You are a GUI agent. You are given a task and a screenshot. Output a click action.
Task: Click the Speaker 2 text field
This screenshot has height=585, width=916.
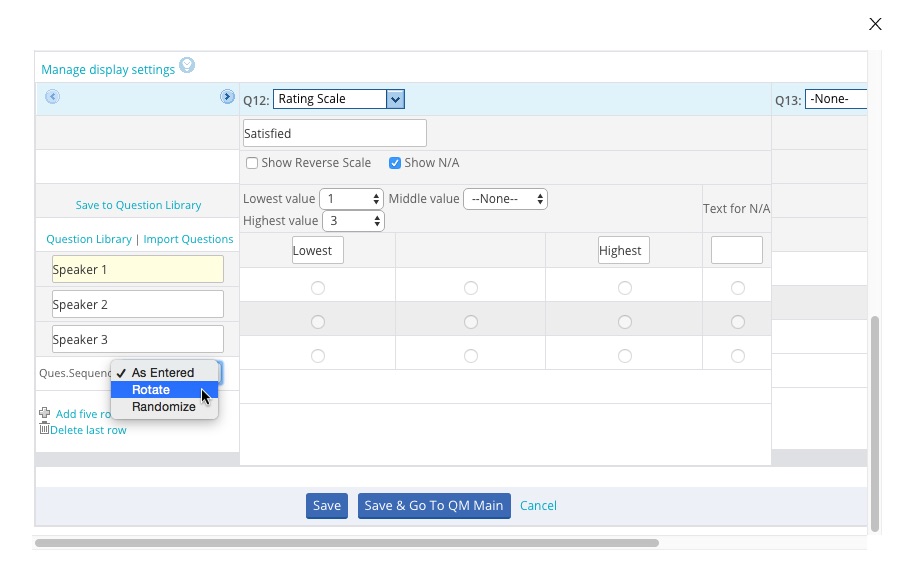click(x=138, y=304)
